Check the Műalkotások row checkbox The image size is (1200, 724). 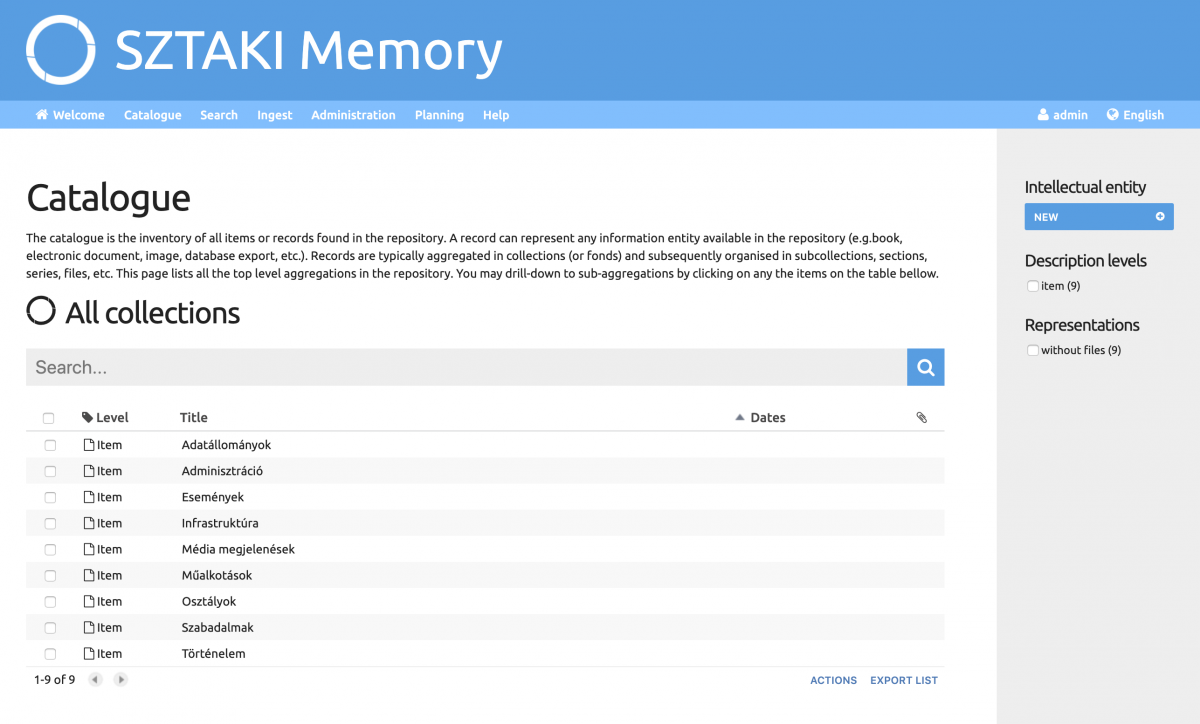50,575
